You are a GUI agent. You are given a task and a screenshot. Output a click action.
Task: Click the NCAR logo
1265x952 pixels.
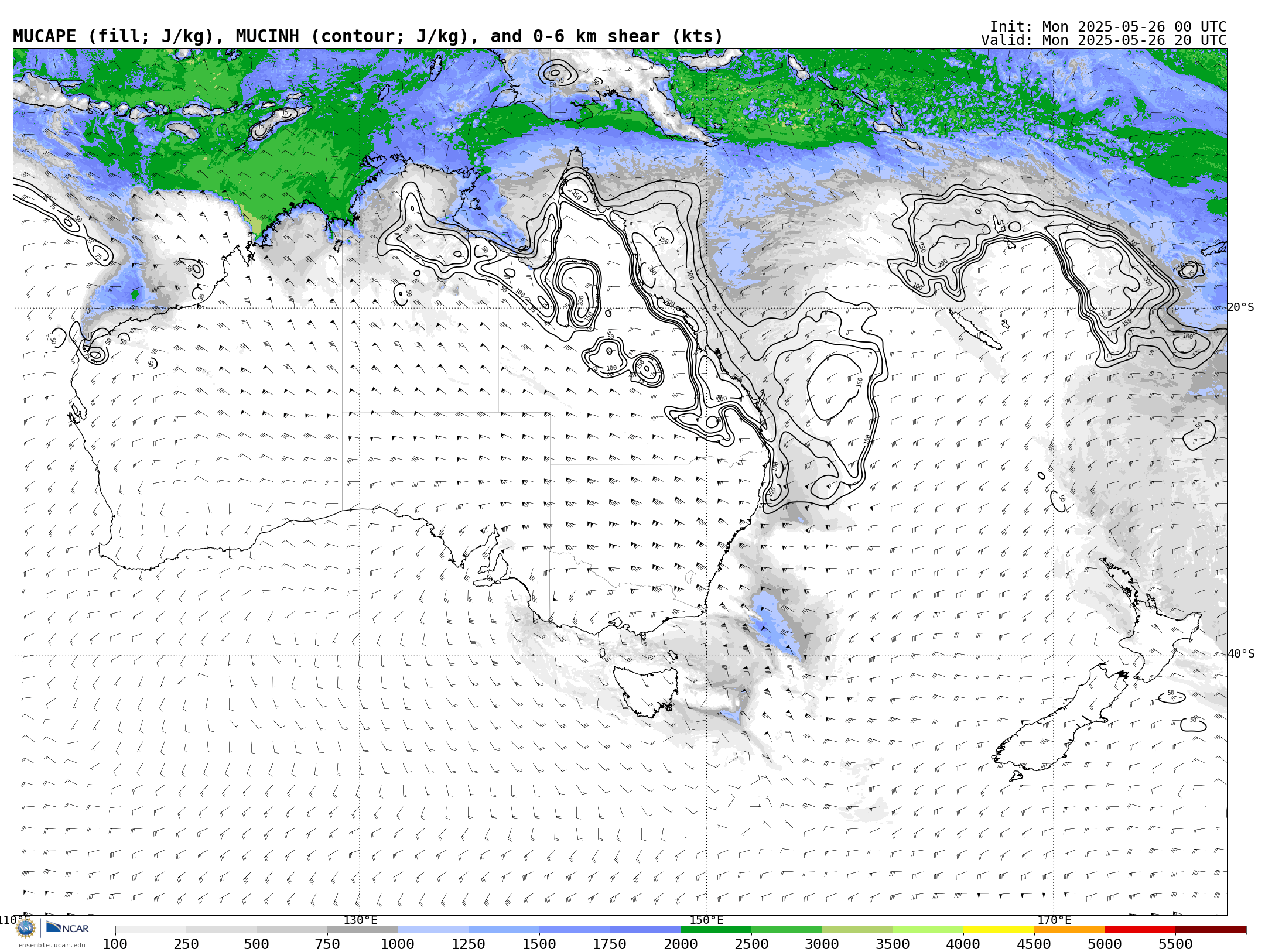click(67, 928)
